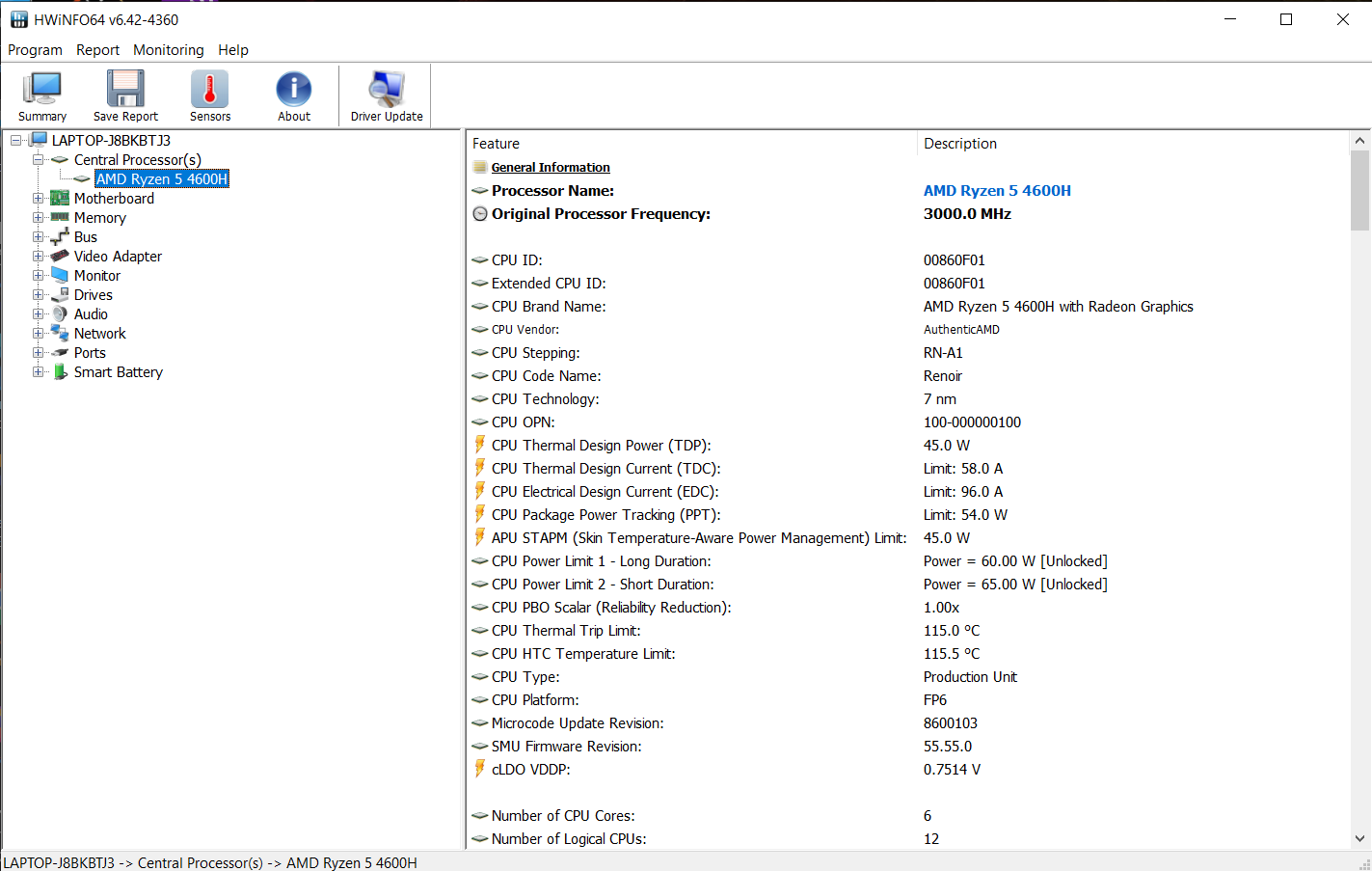Select the Video Adapter label in tree
The image size is (1372, 871).
point(118,256)
